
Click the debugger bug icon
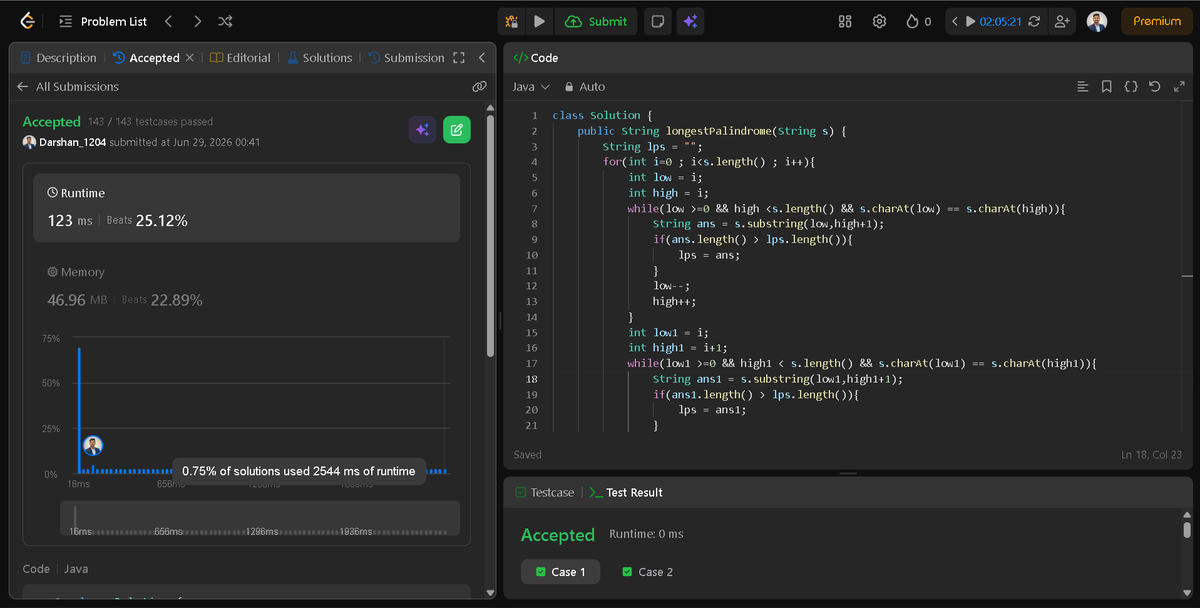click(x=511, y=21)
